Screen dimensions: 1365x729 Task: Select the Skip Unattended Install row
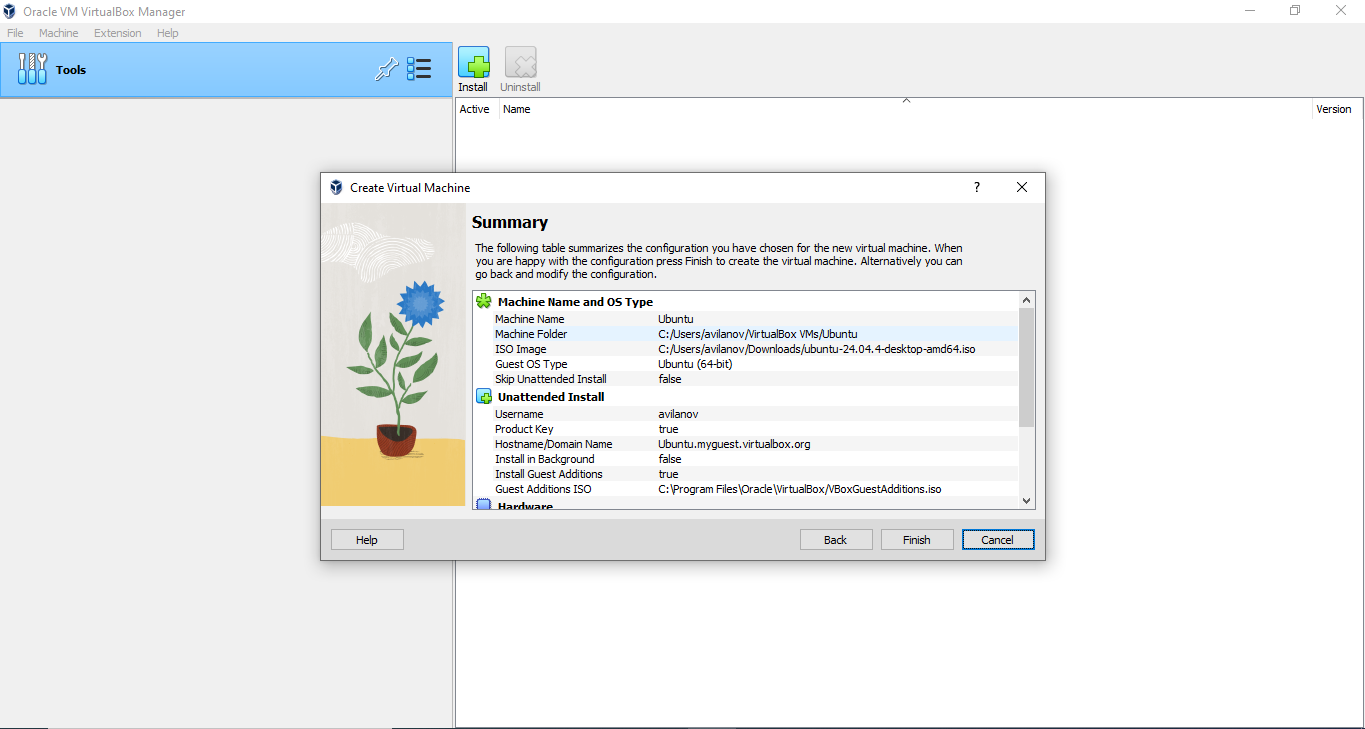click(x=746, y=379)
